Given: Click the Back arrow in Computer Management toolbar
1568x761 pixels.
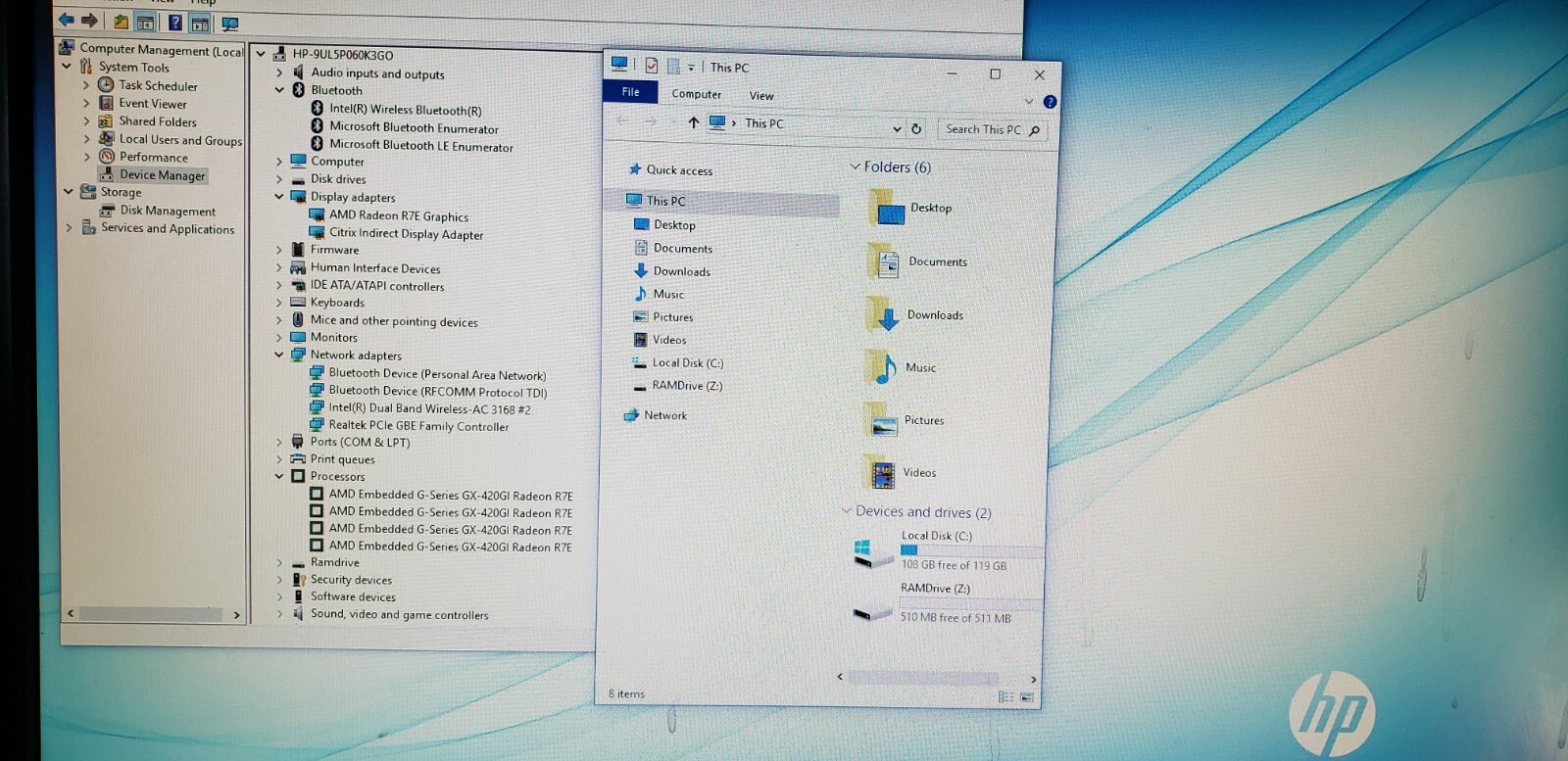Looking at the screenshot, I should coord(66,20).
